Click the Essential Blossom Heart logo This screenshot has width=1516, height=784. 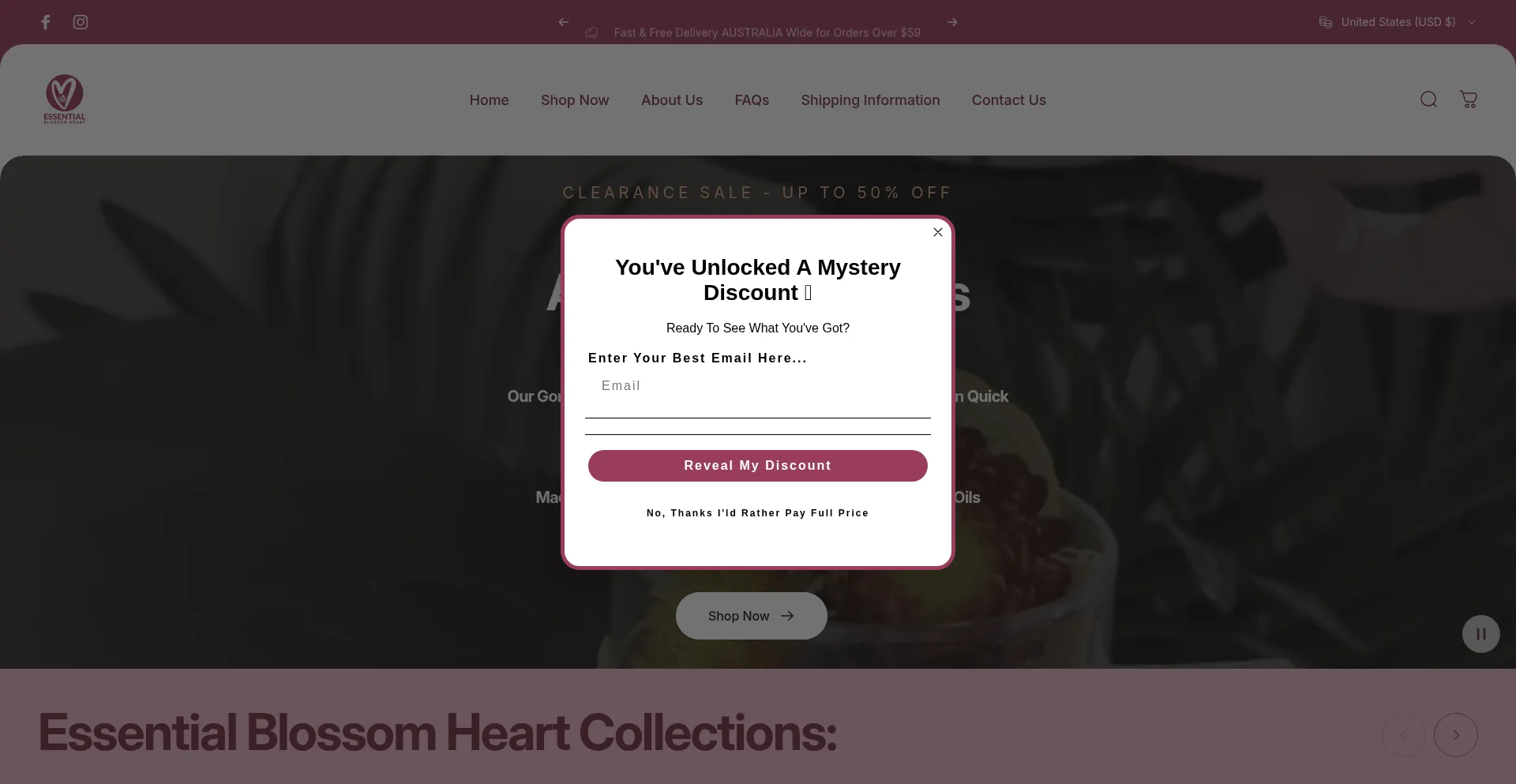coord(65,99)
